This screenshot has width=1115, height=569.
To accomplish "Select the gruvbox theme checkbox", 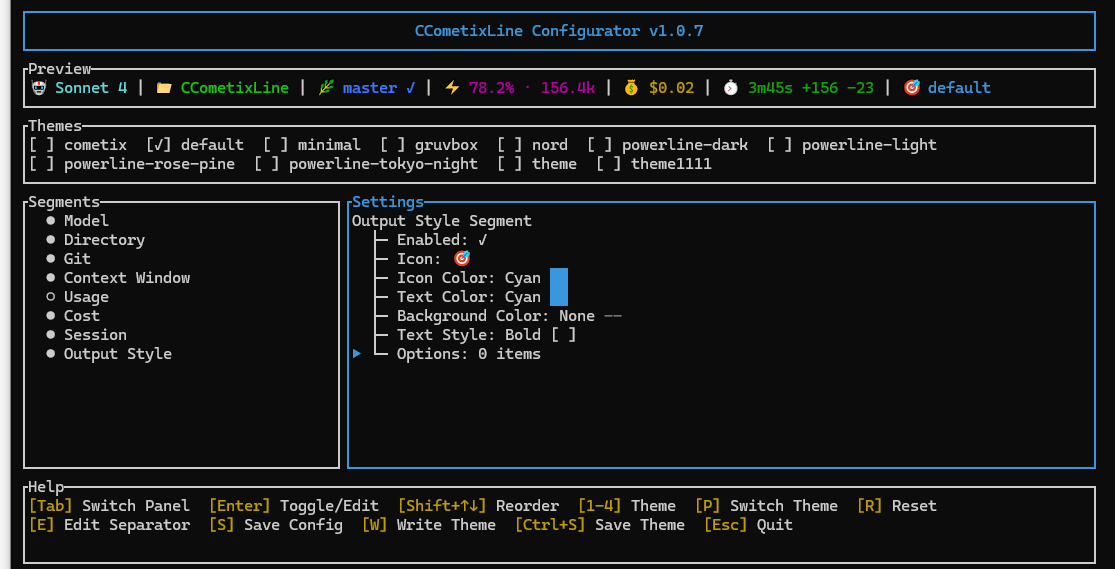I will pyautogui.click(x=393, y=145).
